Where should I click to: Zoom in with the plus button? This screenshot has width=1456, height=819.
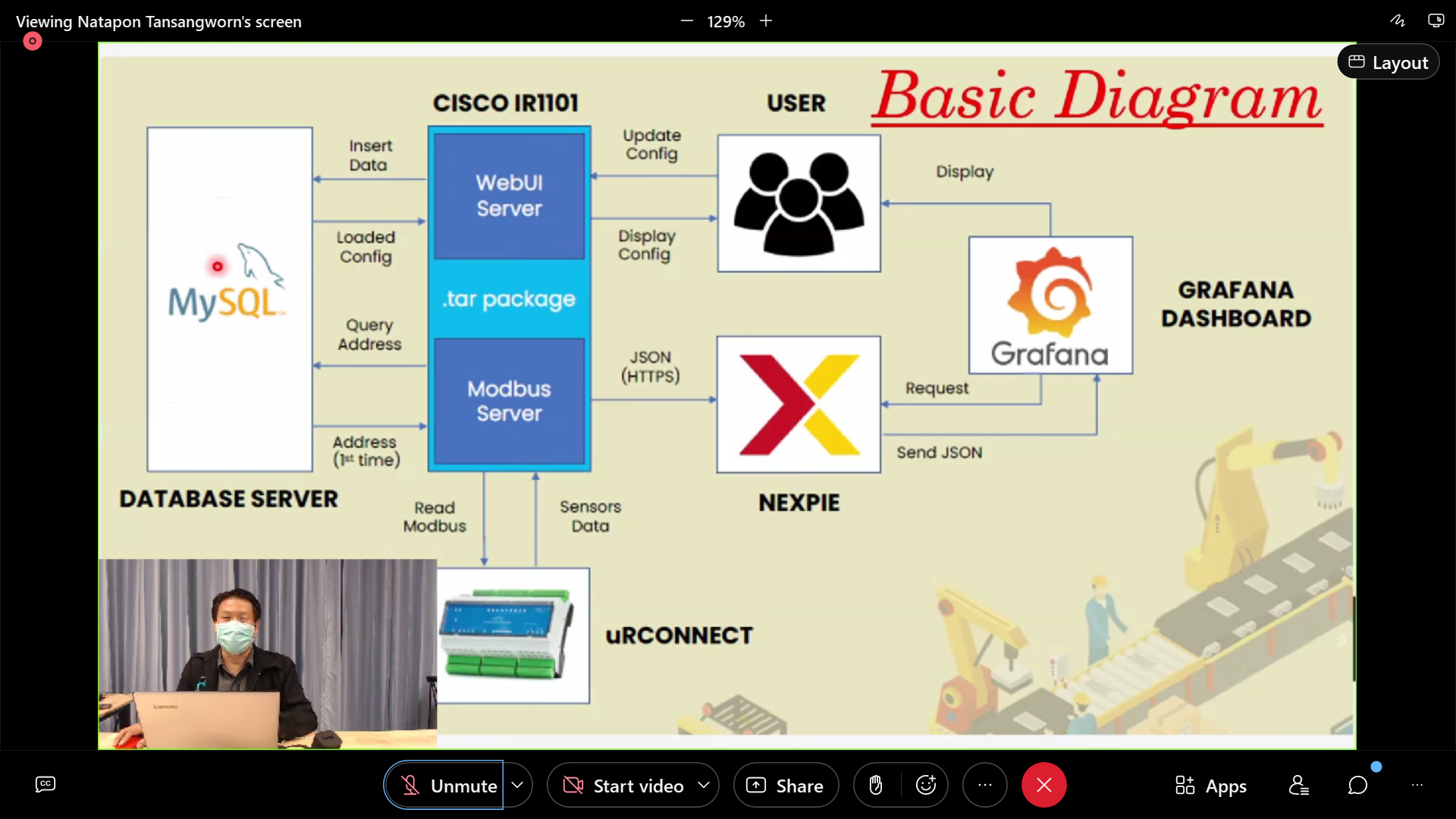point(766,21)
